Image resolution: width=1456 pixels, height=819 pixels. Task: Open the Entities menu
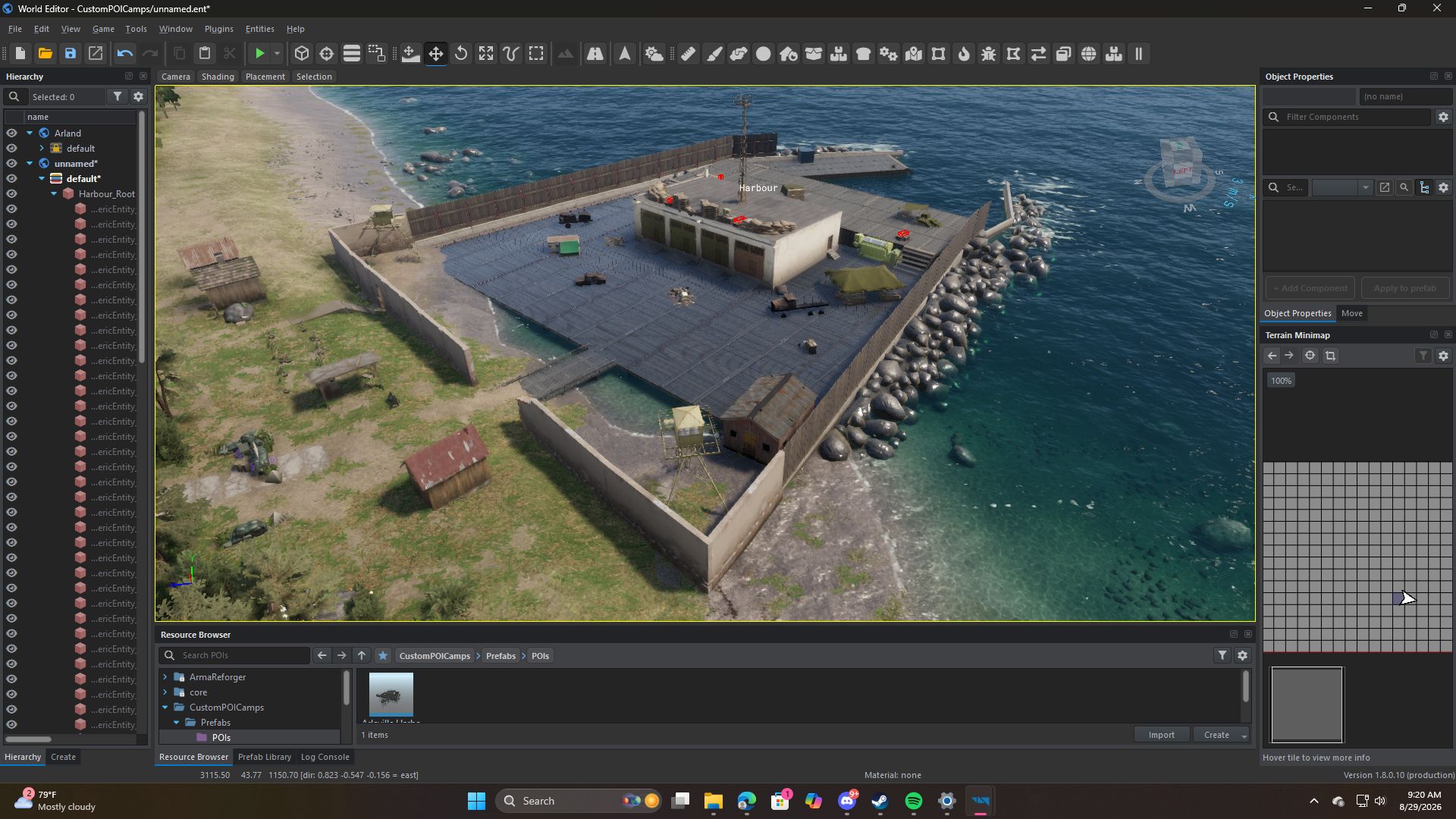pos(259,29)
